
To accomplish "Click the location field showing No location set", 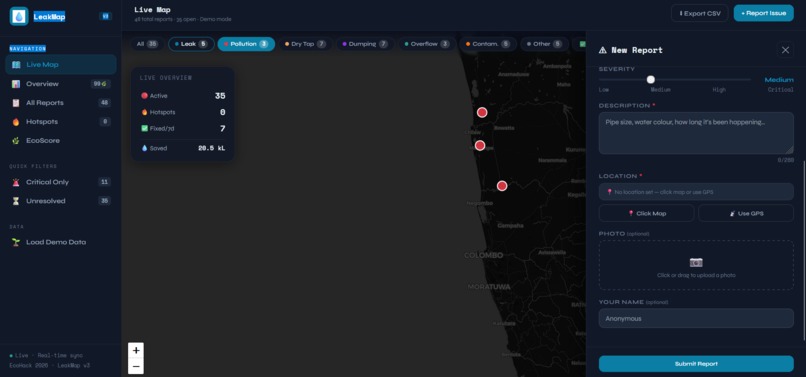I will coord(696,192).
